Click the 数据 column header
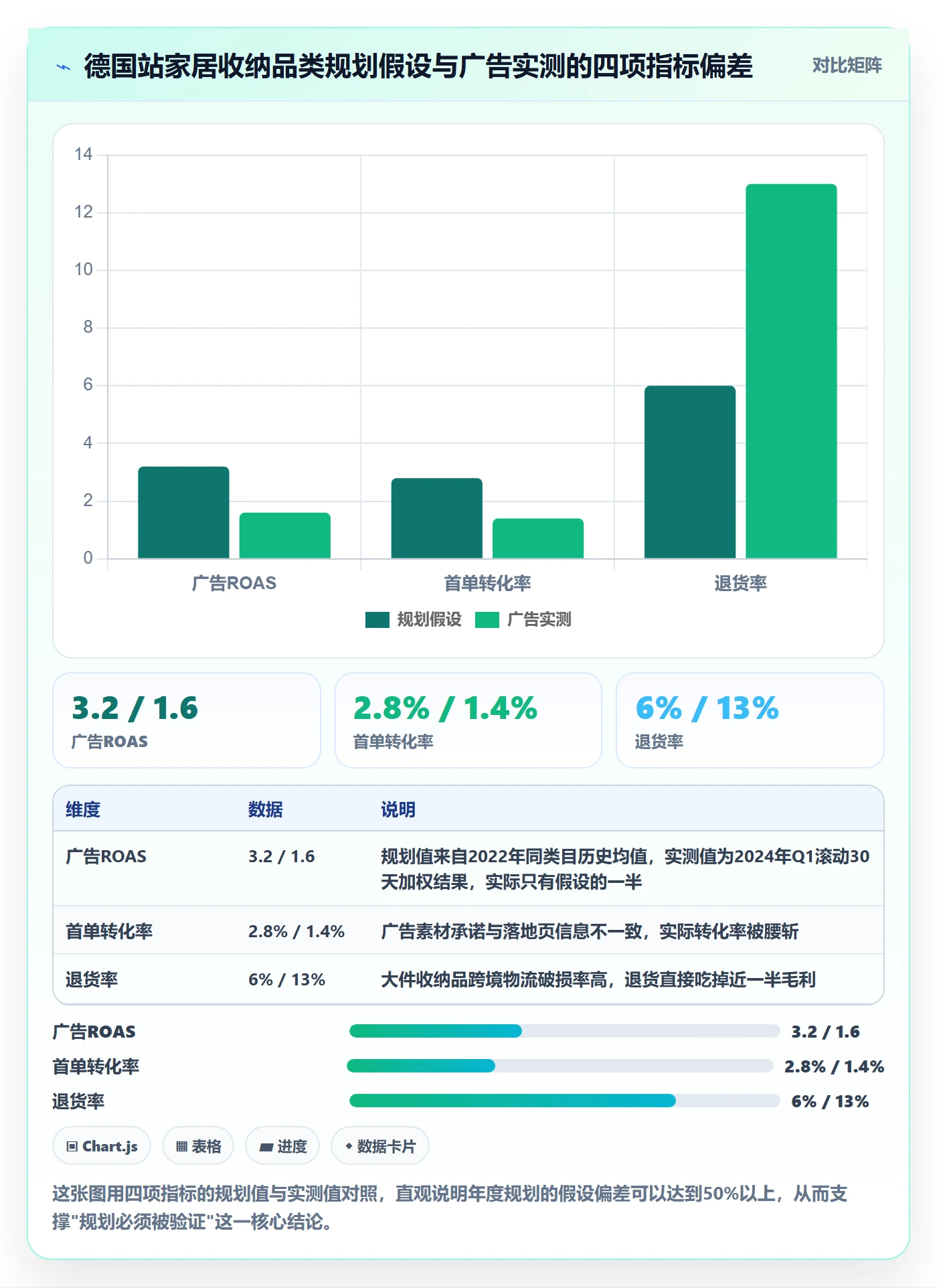This screenshot has width=937, height=1288. coord(266,809)
